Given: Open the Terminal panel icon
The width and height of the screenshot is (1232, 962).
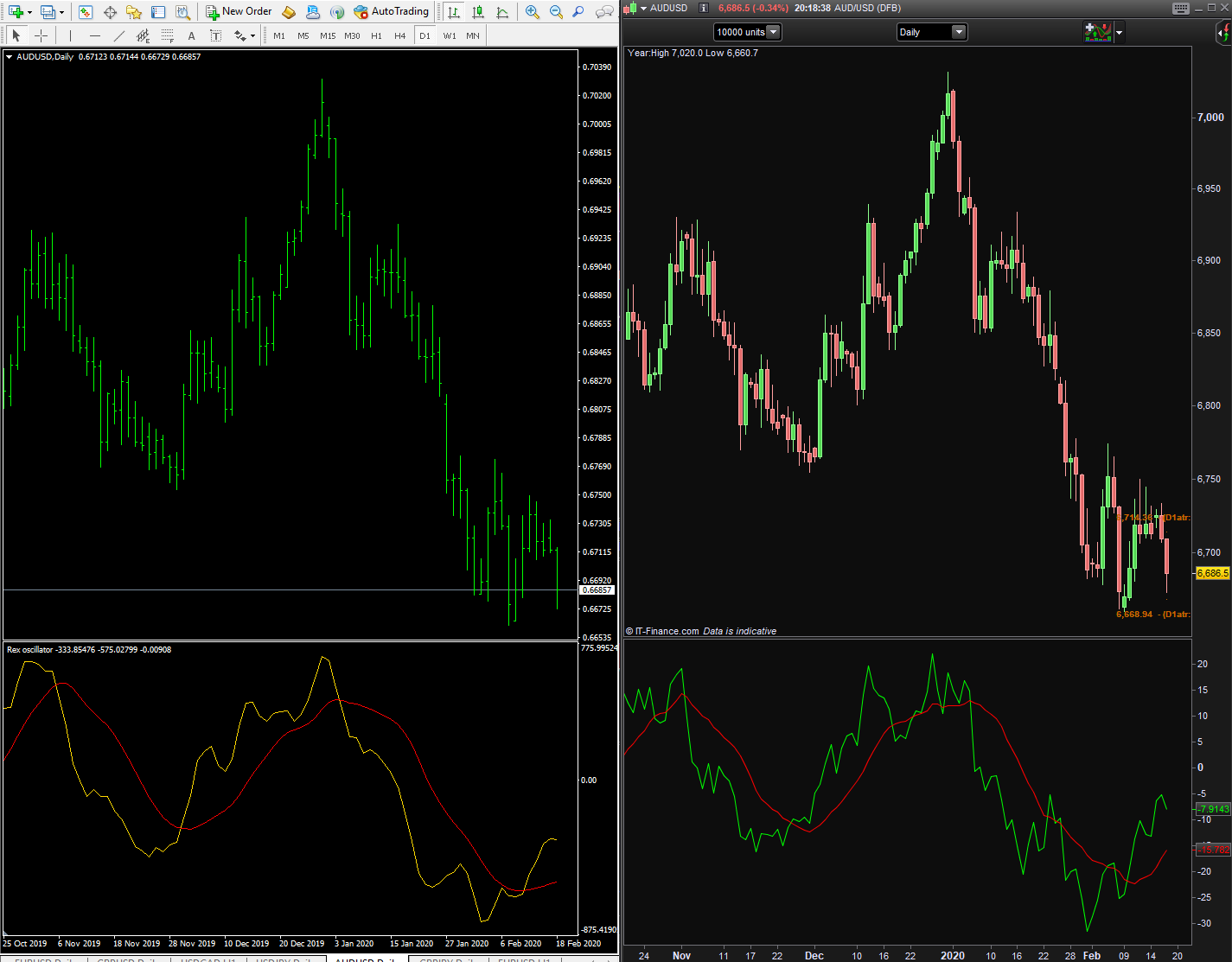Looking at the screenshot, I should coord(158,12).
